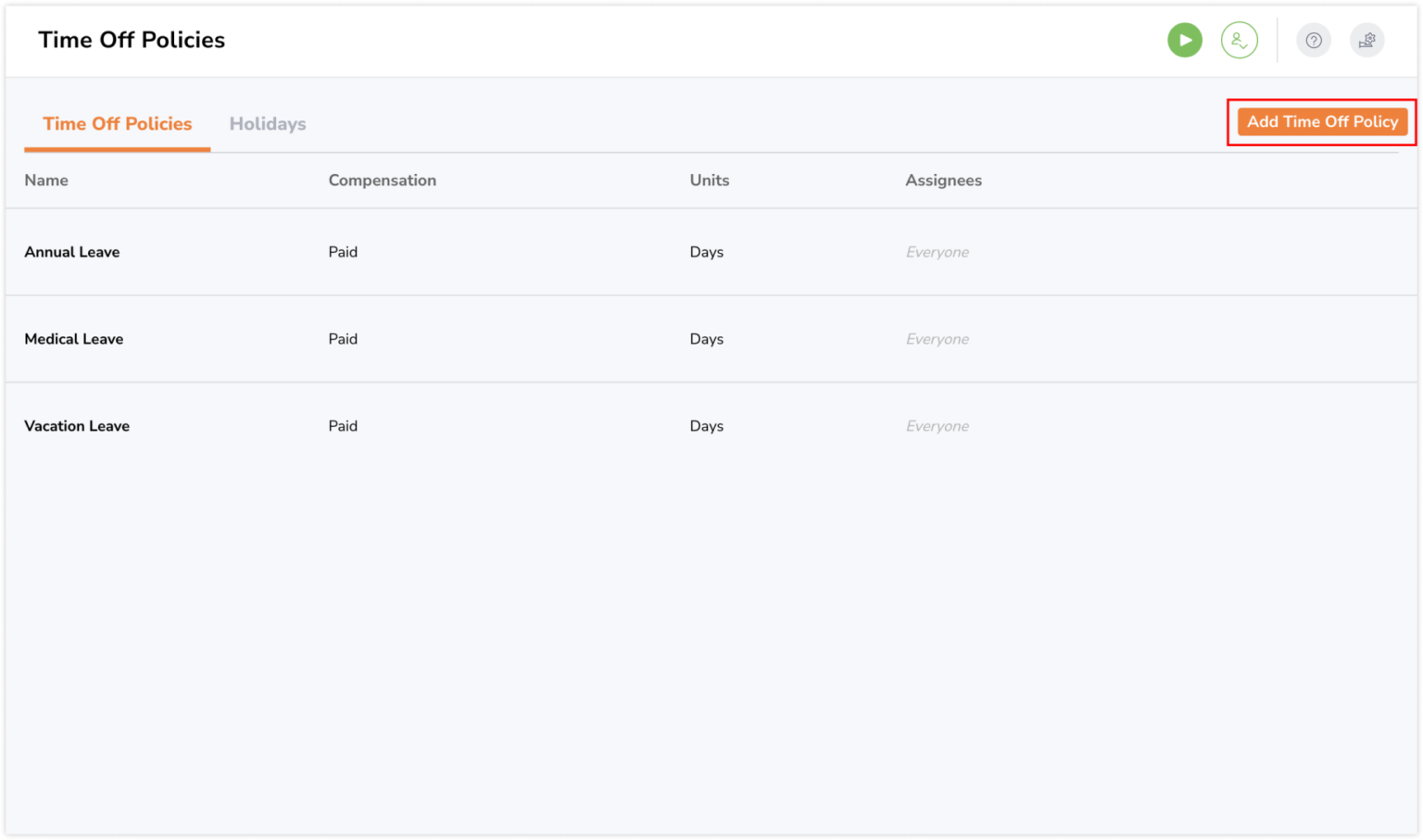Click Everyone assignees for Vacation Leave
This screenshot has height=840, width=1423.
tap(937, 426)
